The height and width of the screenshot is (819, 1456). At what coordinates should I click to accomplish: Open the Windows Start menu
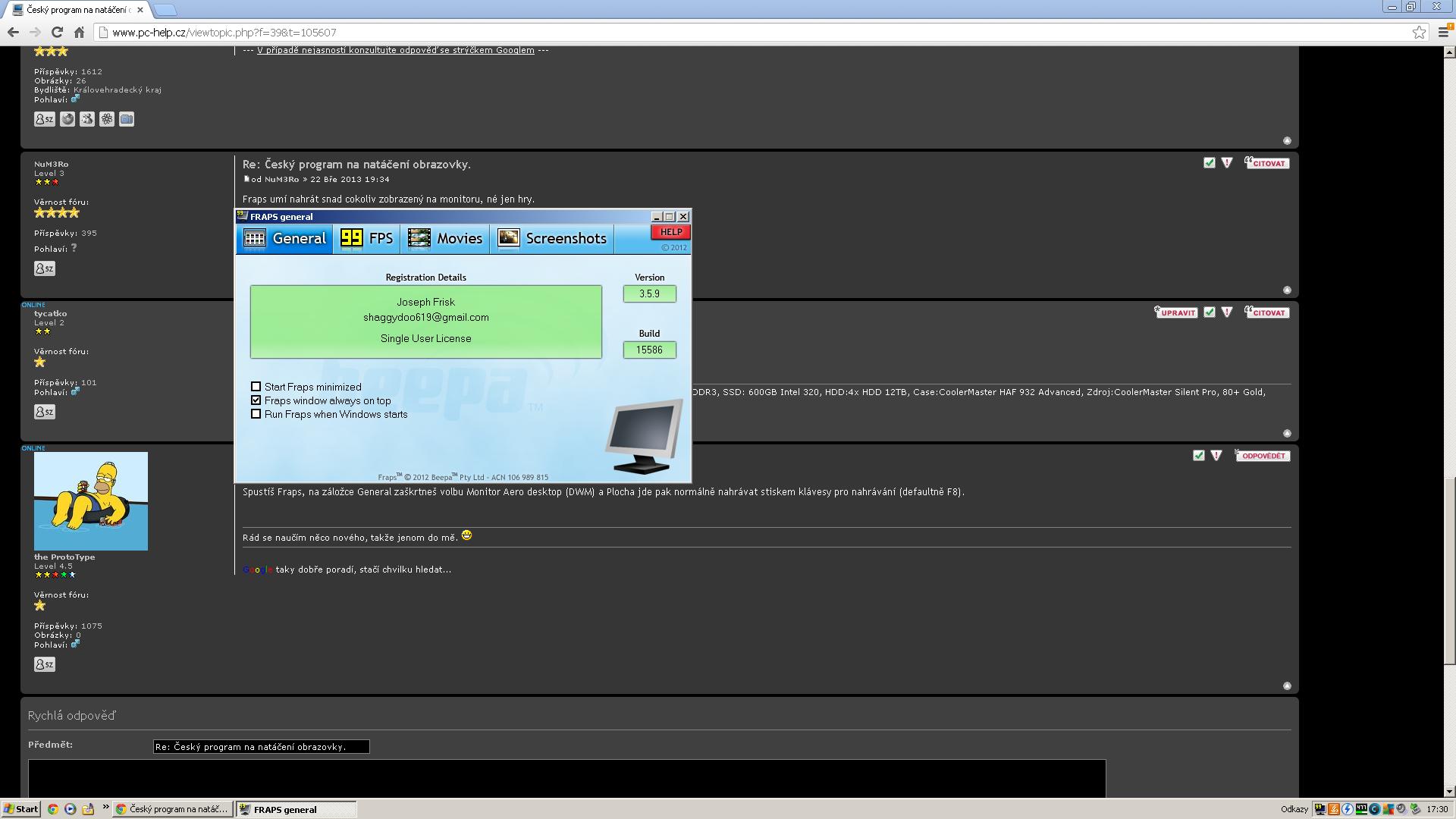point(20,809)
